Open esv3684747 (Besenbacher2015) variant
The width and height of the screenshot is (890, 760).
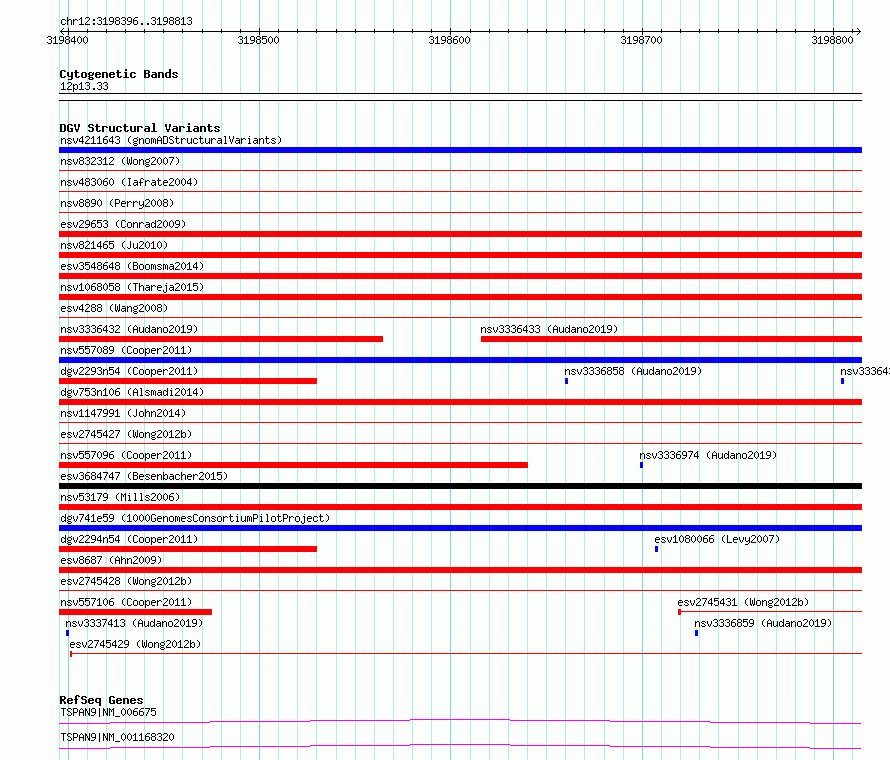144,476
